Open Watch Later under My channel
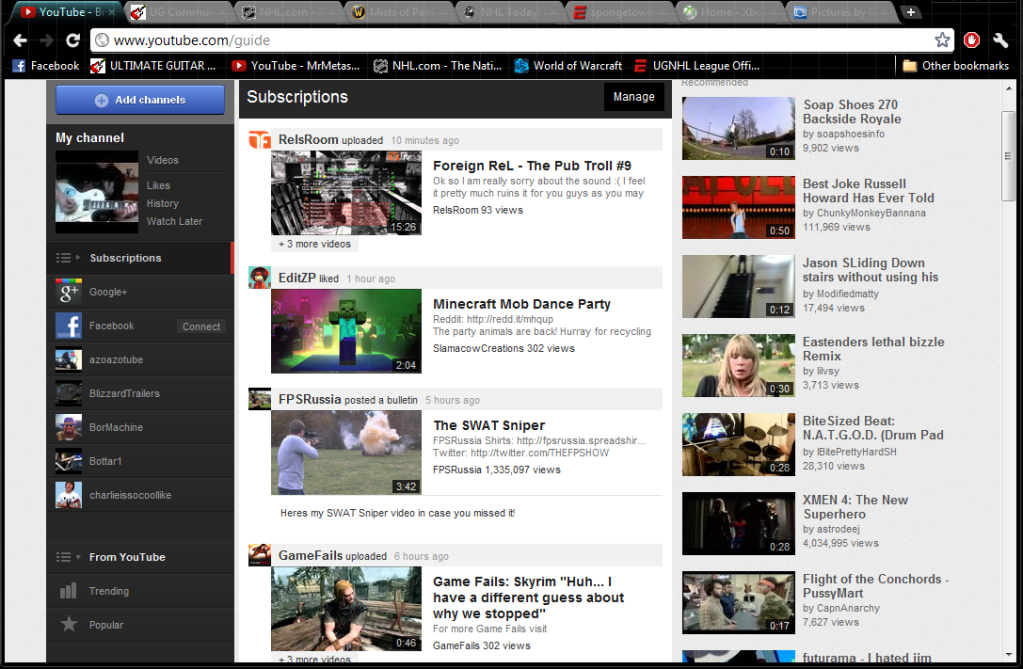 click(174, 221)
